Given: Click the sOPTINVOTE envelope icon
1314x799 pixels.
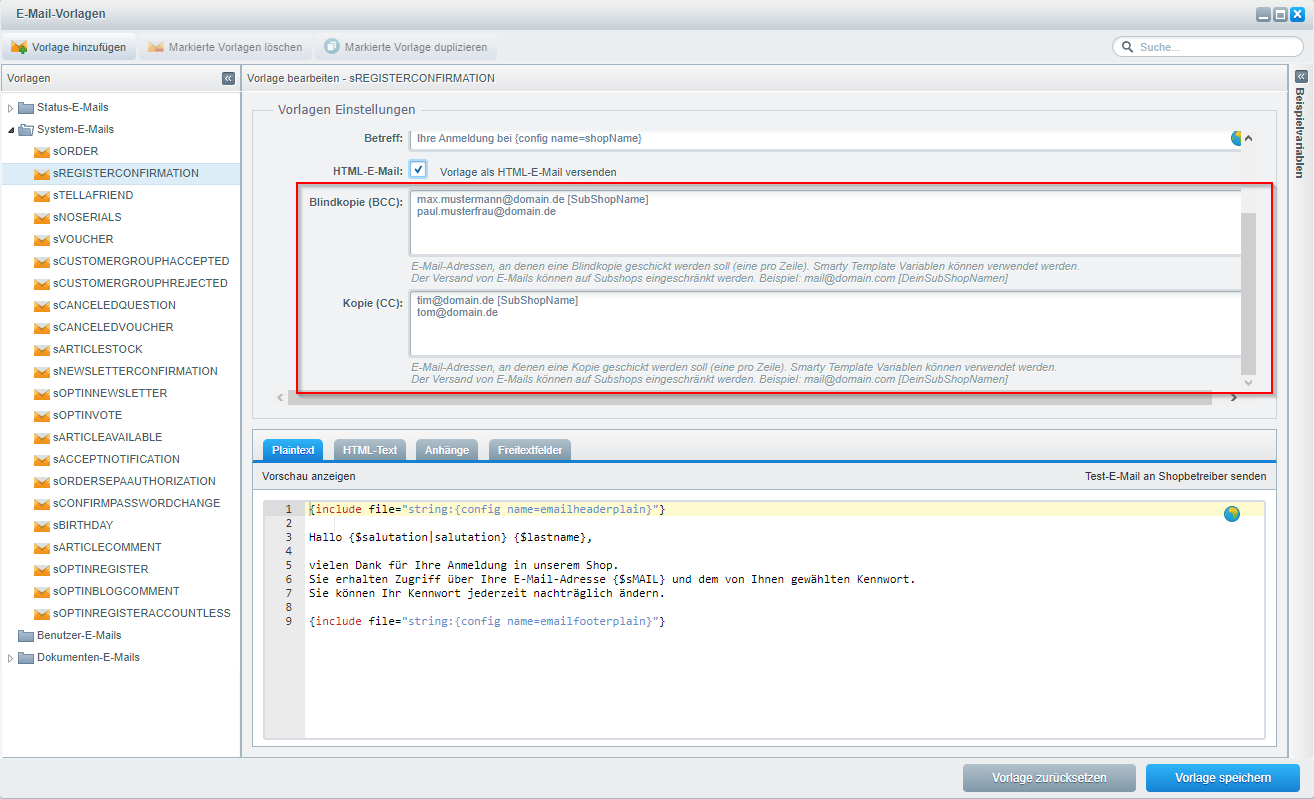Looking at the screenshot, I should (41, 416).
